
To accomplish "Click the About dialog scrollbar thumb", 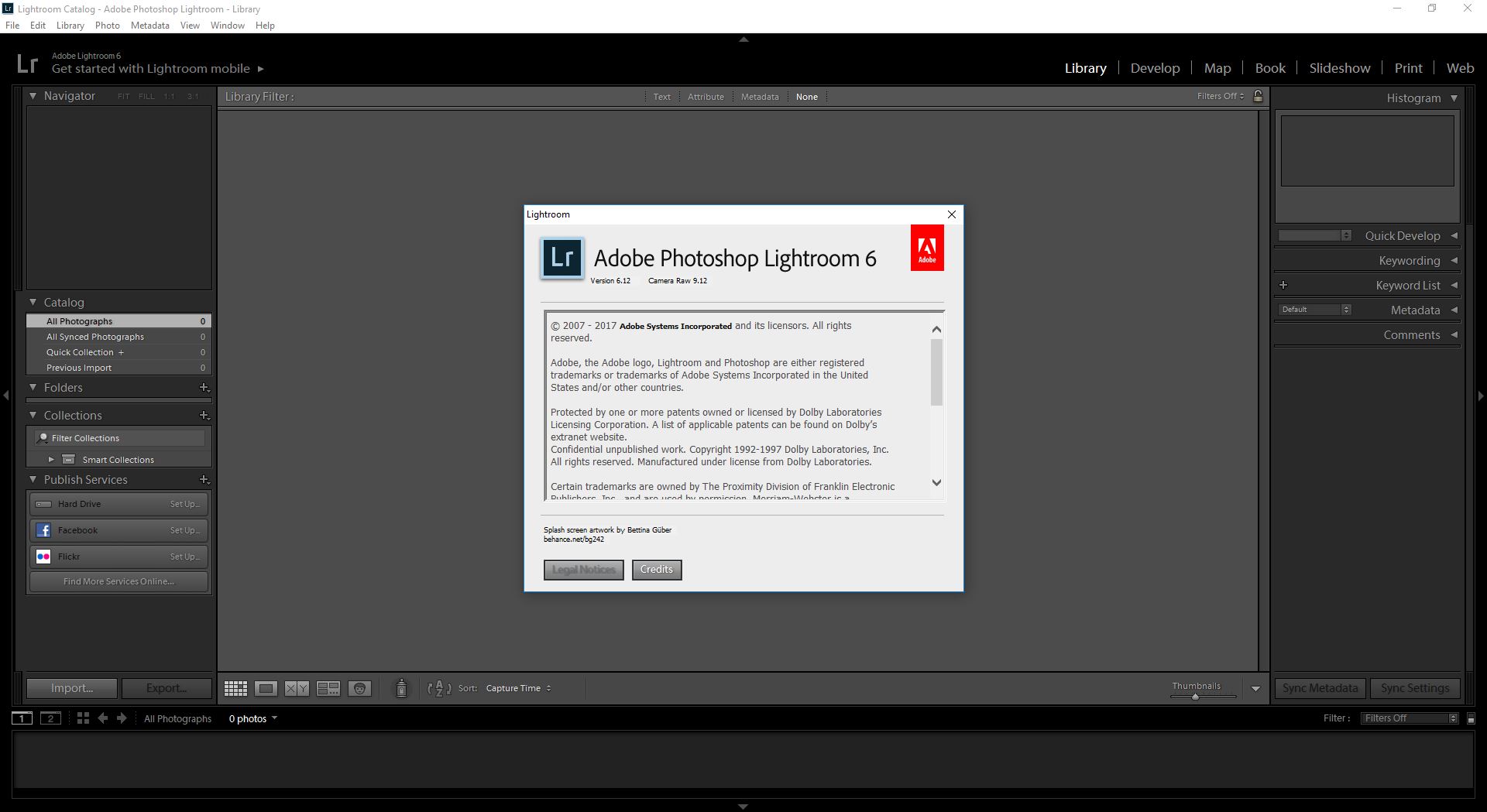I will tap(936, 372).
